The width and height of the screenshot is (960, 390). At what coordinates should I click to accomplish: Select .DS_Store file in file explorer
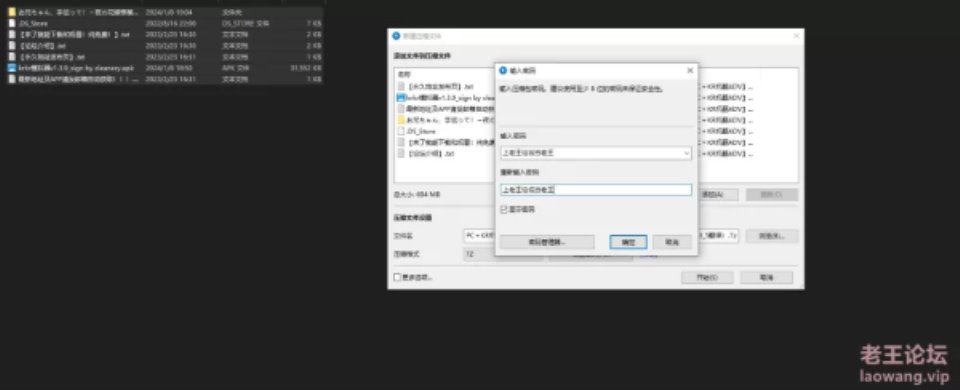[165, 23]
